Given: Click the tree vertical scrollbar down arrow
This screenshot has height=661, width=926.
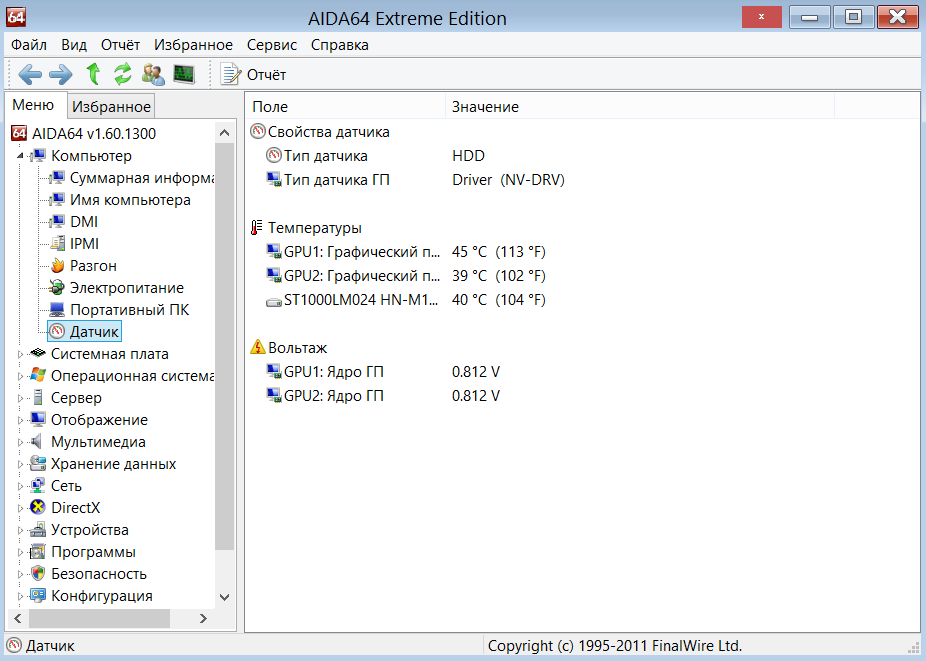Looking at the screenshot, I should tap(224, 597).
